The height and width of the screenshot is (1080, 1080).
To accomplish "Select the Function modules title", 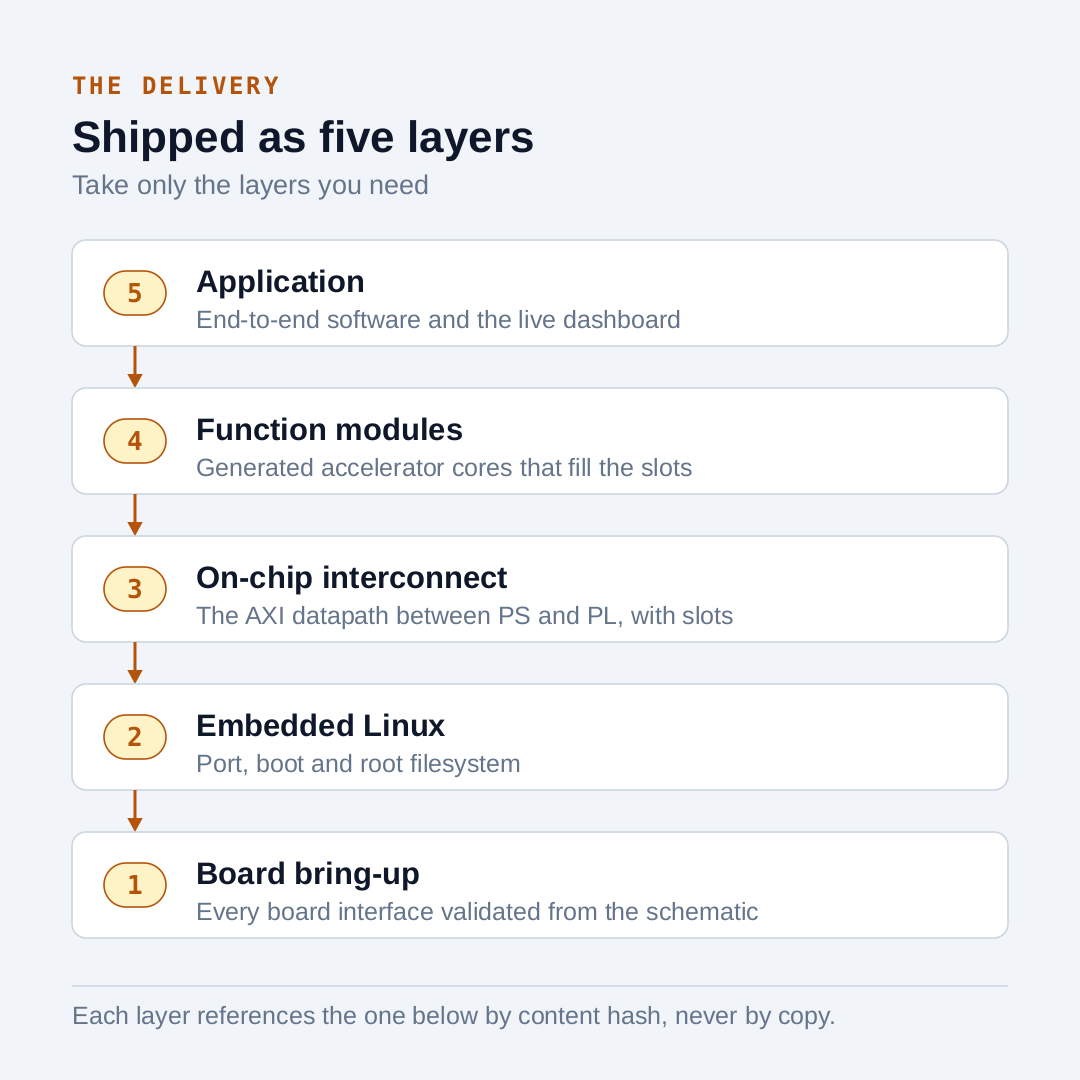I will (329, 430).
